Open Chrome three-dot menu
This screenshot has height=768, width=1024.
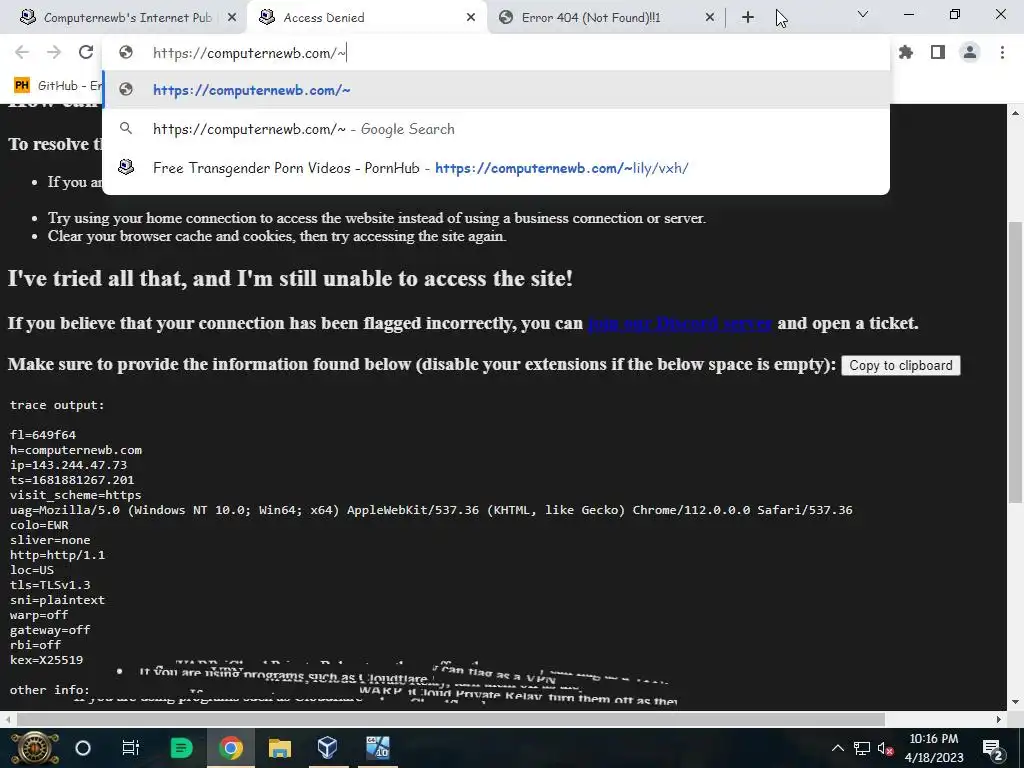coord(1002,52)
